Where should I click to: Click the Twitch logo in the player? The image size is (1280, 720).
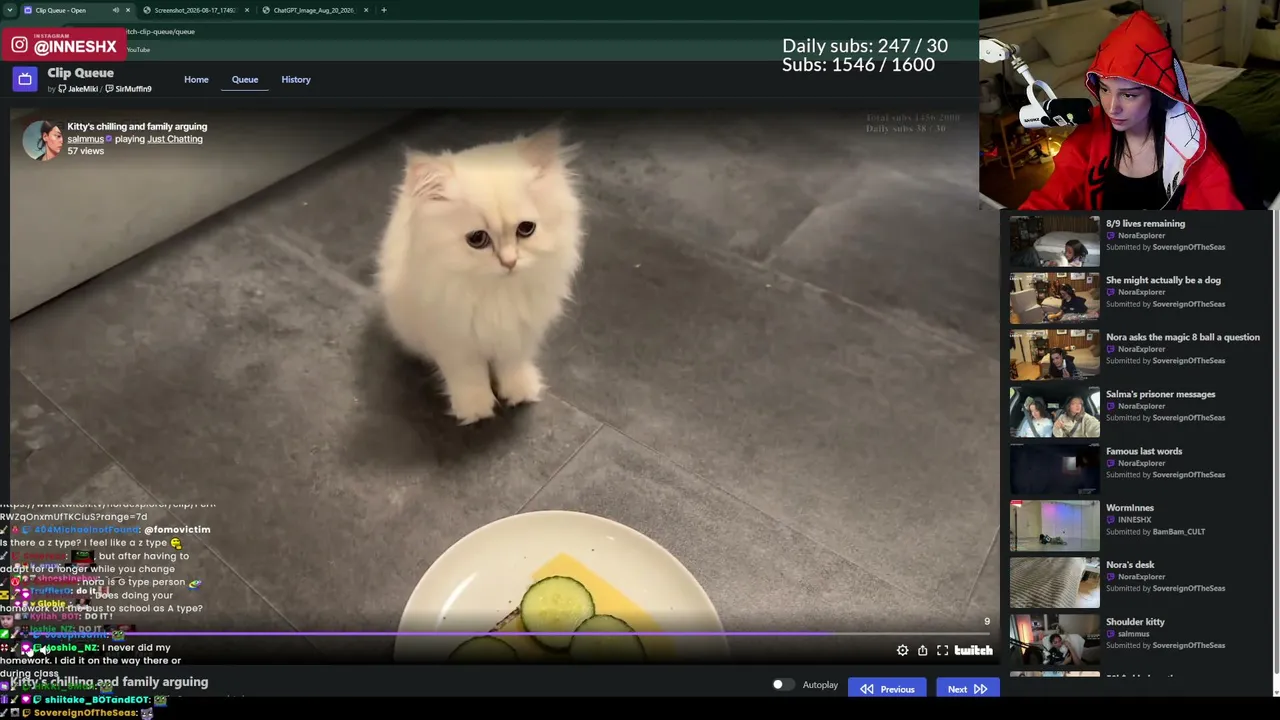click(973, 651)
